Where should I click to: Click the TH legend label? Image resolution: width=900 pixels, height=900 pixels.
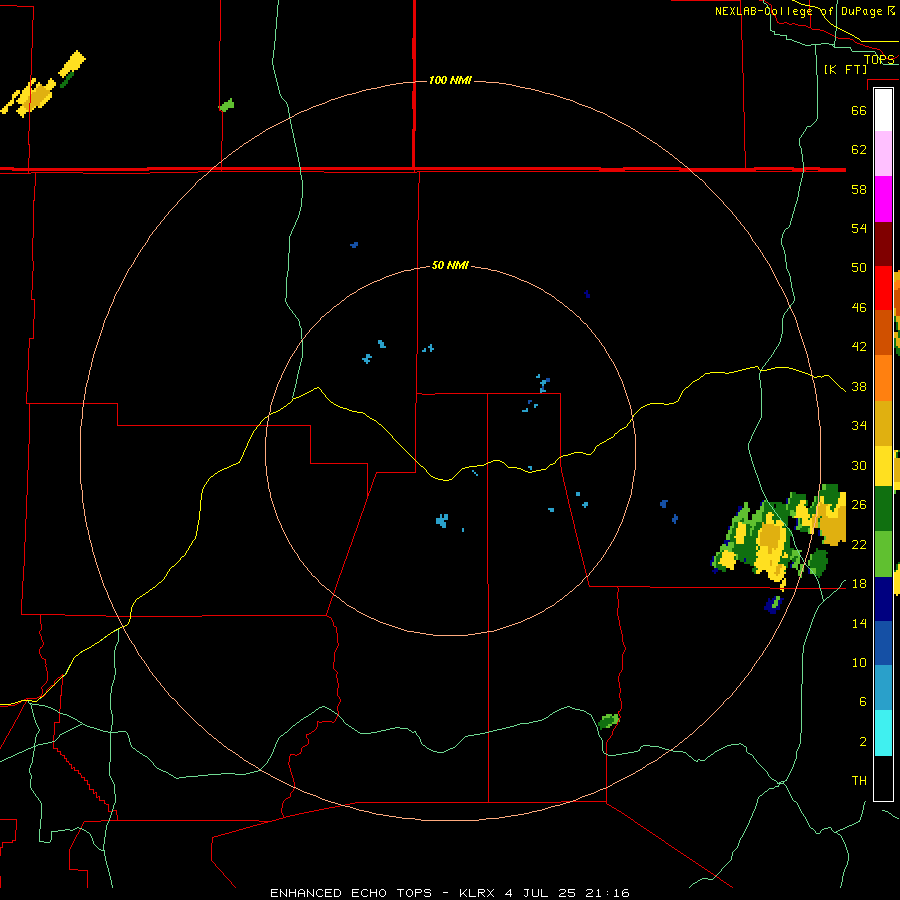(x=859, y=781)
